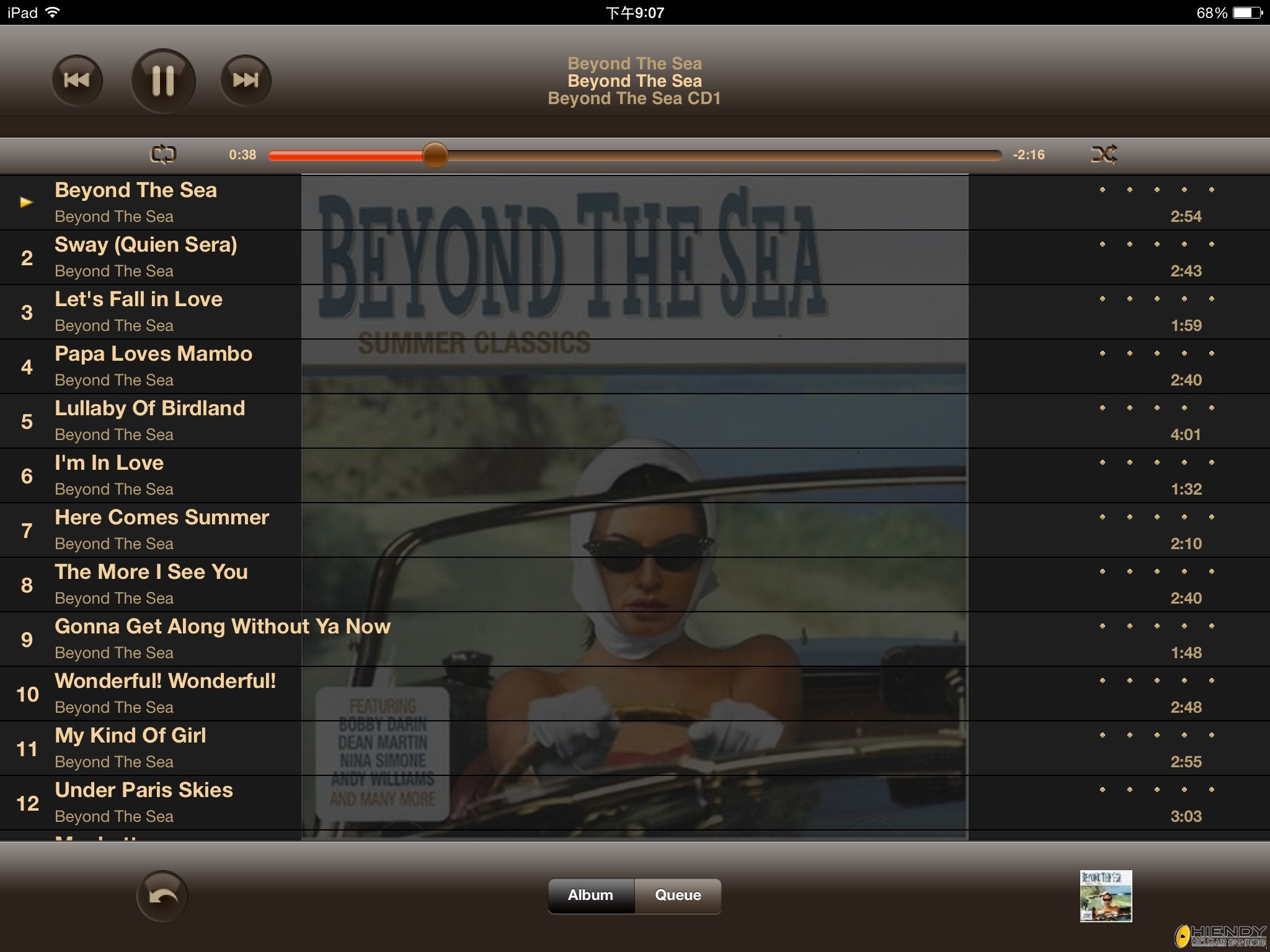Switch to the Queue tab
The width and height of the screenshot is (1270, 952).
(x=678, y=895)
